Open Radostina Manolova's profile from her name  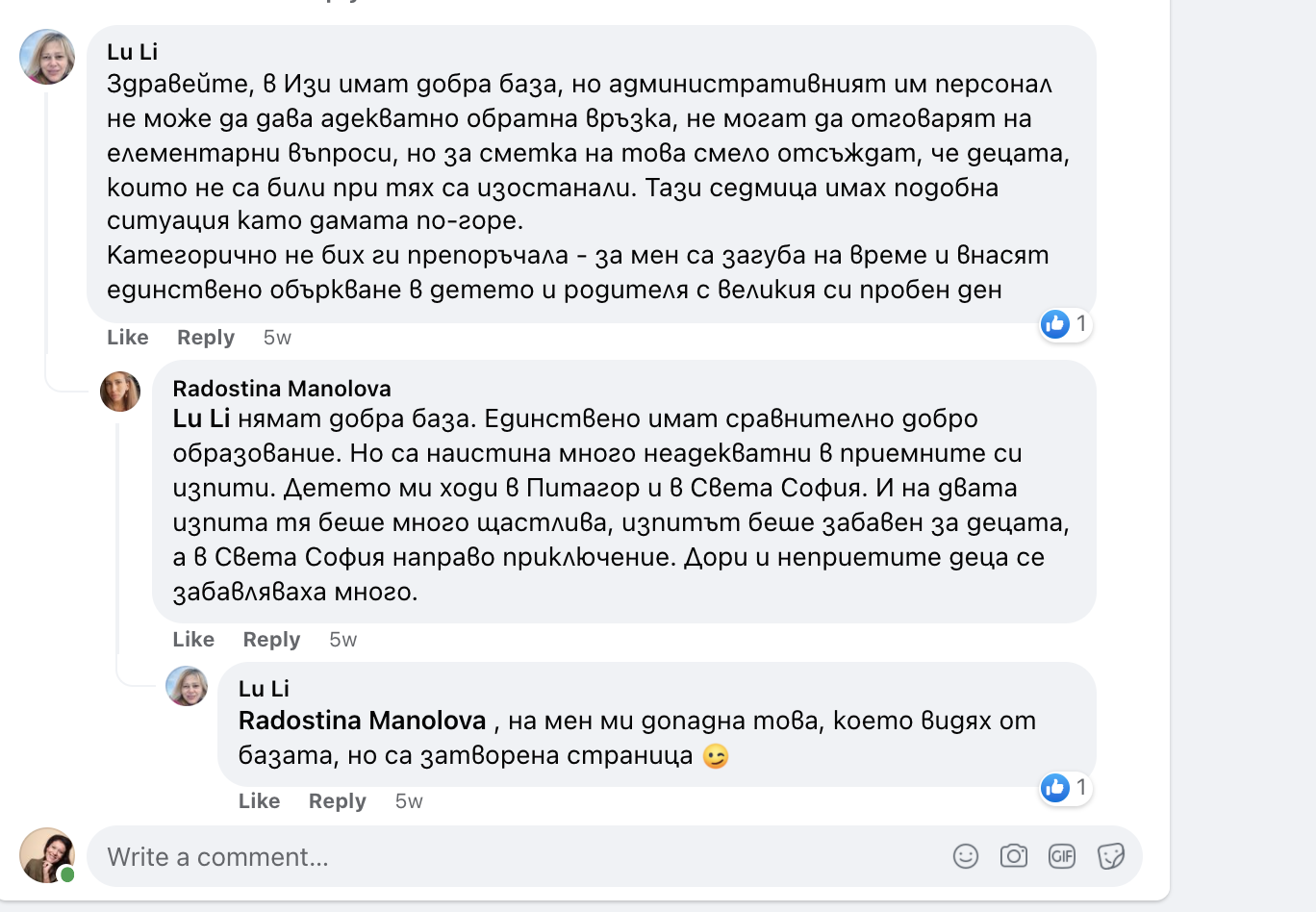[x=281, y=389]
